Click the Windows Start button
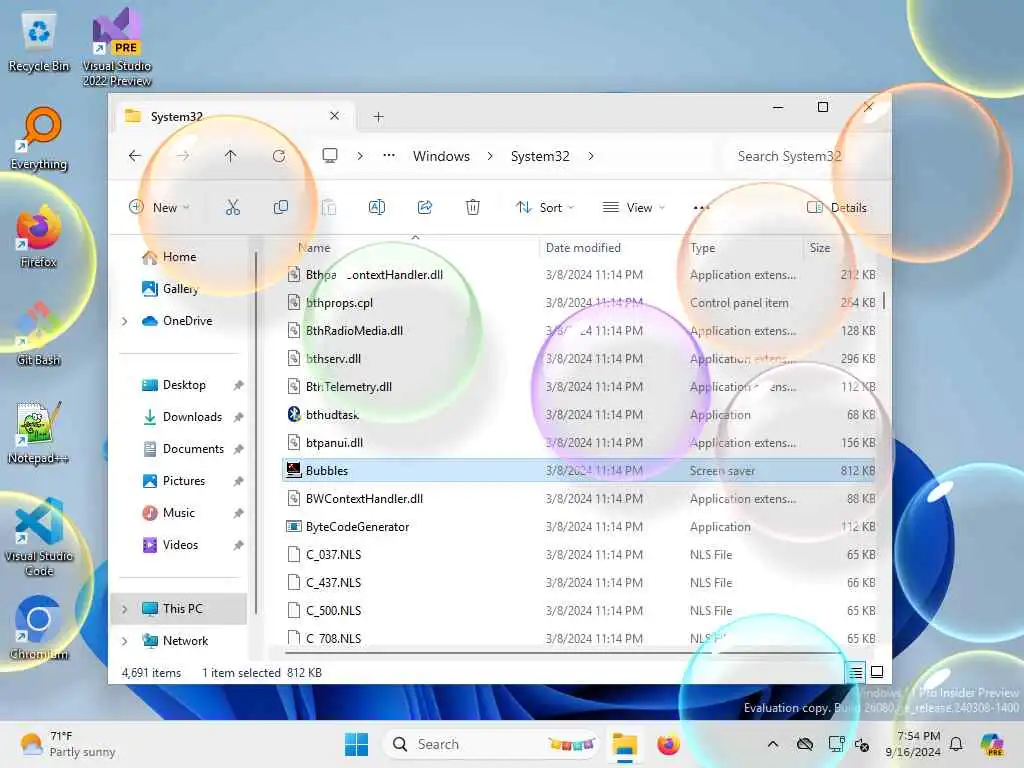Viewport: 1024px width, 768px height. click(357, 744)
